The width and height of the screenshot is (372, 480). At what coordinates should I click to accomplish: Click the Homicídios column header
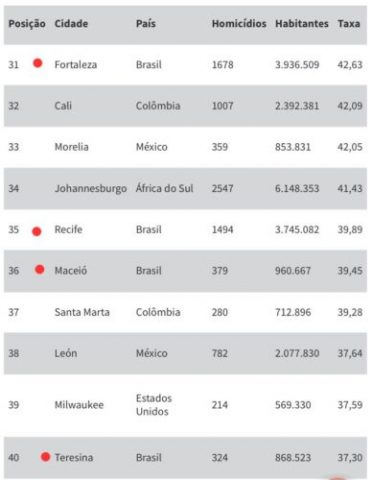[239, 24]
